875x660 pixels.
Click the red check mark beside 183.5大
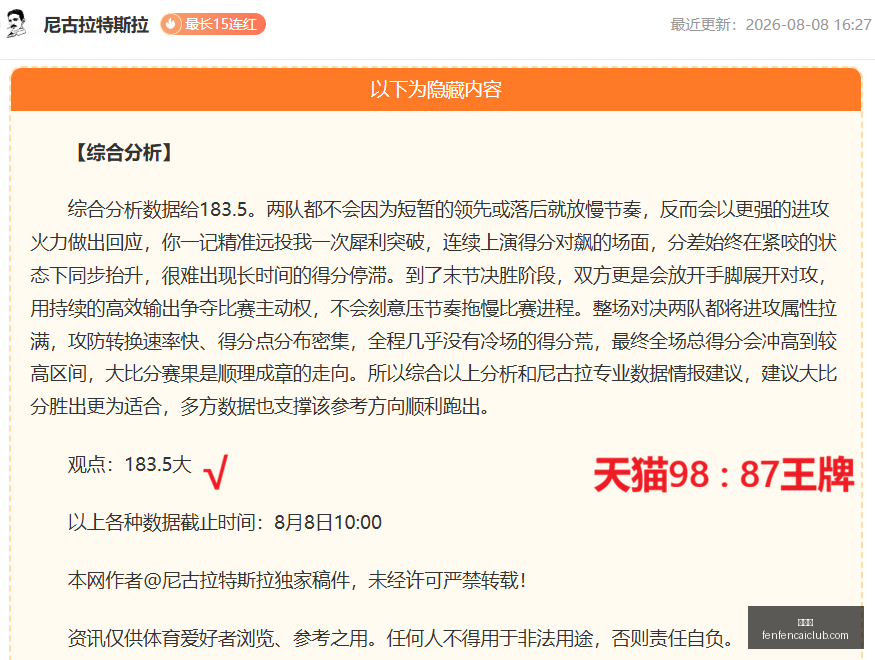tap(216, 472)
